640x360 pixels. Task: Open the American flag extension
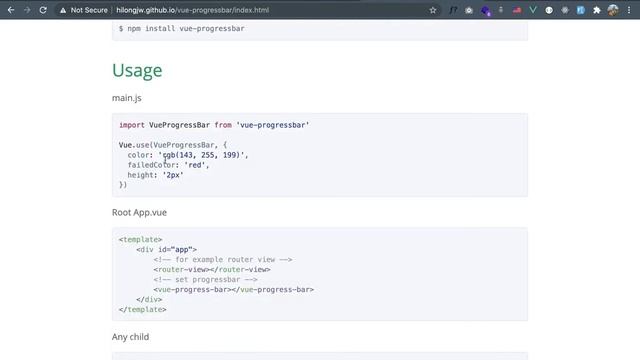[x=517, y=10]
